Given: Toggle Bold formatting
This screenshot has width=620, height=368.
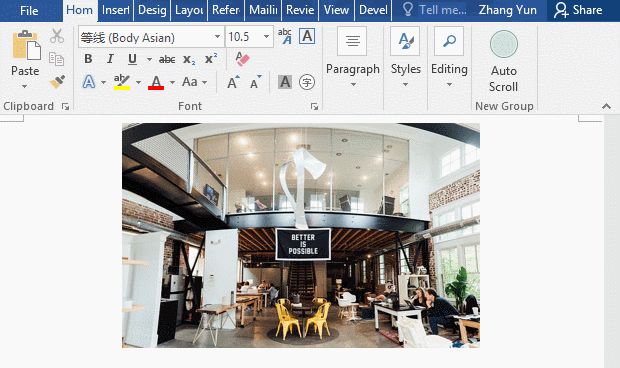Looking at the screenshot, I should tap(89, 59).
